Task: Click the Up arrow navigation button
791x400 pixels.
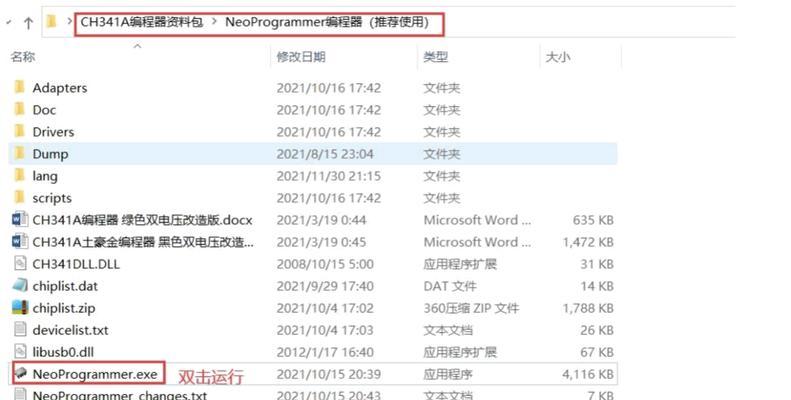Action: 28,23
